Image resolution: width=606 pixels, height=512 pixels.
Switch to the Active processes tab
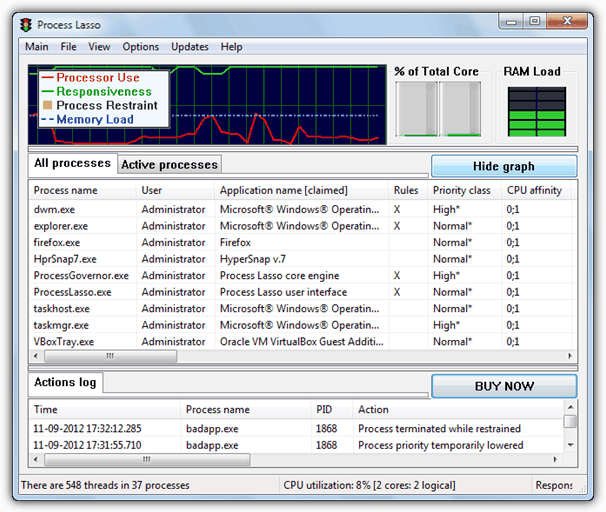(x=169, y=164)
